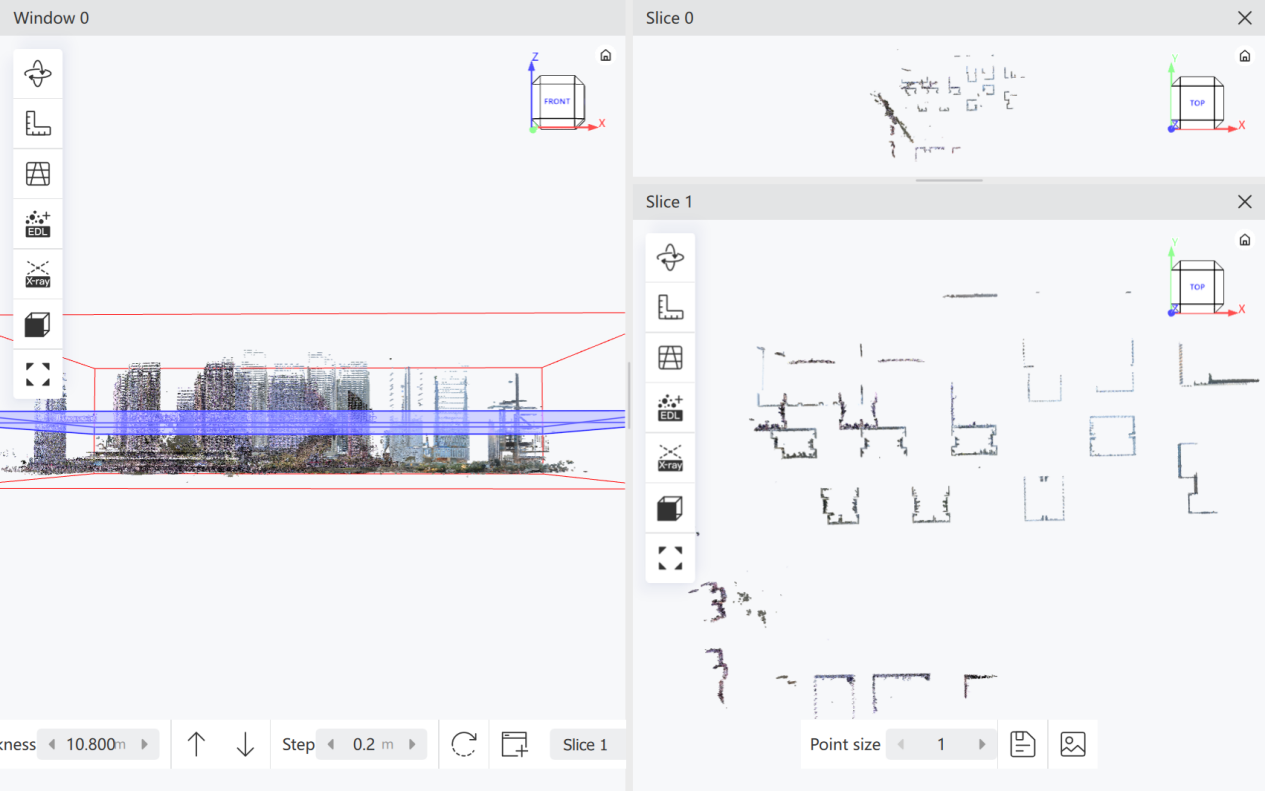Move the slice up with the up arrow
Viewport: 1265px width, 791px height.
tap(196, 744)
